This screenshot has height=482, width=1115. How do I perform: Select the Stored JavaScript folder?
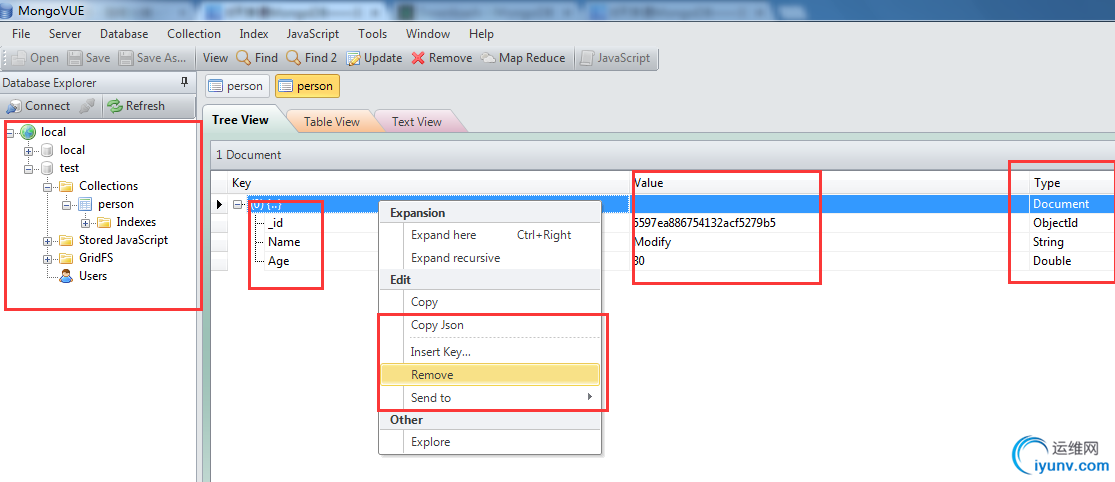[x=123, y=240]
